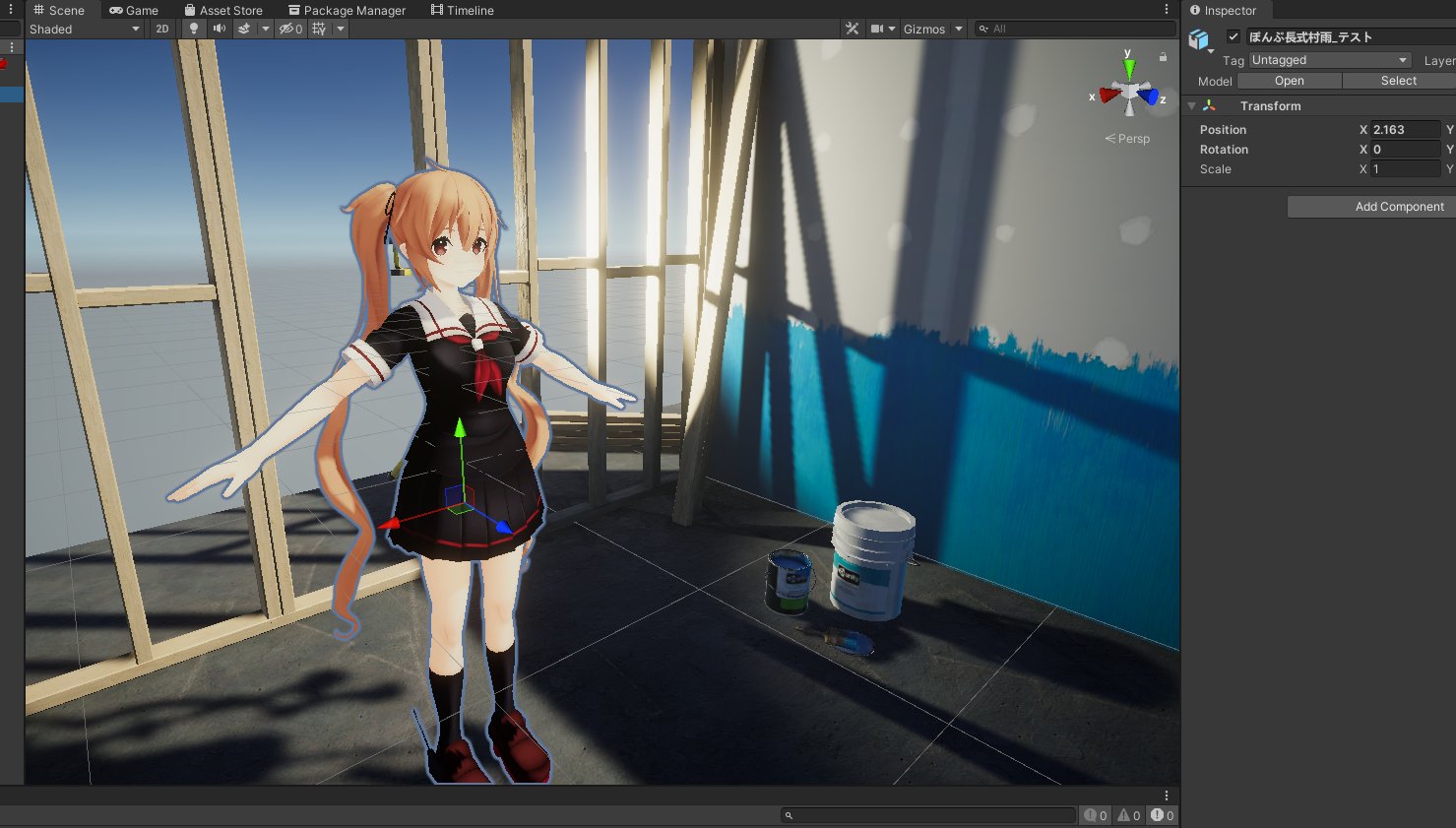Screen dimensions: 1456x828
Task: Toggle 2D view mode
Action: coord(160,29)
